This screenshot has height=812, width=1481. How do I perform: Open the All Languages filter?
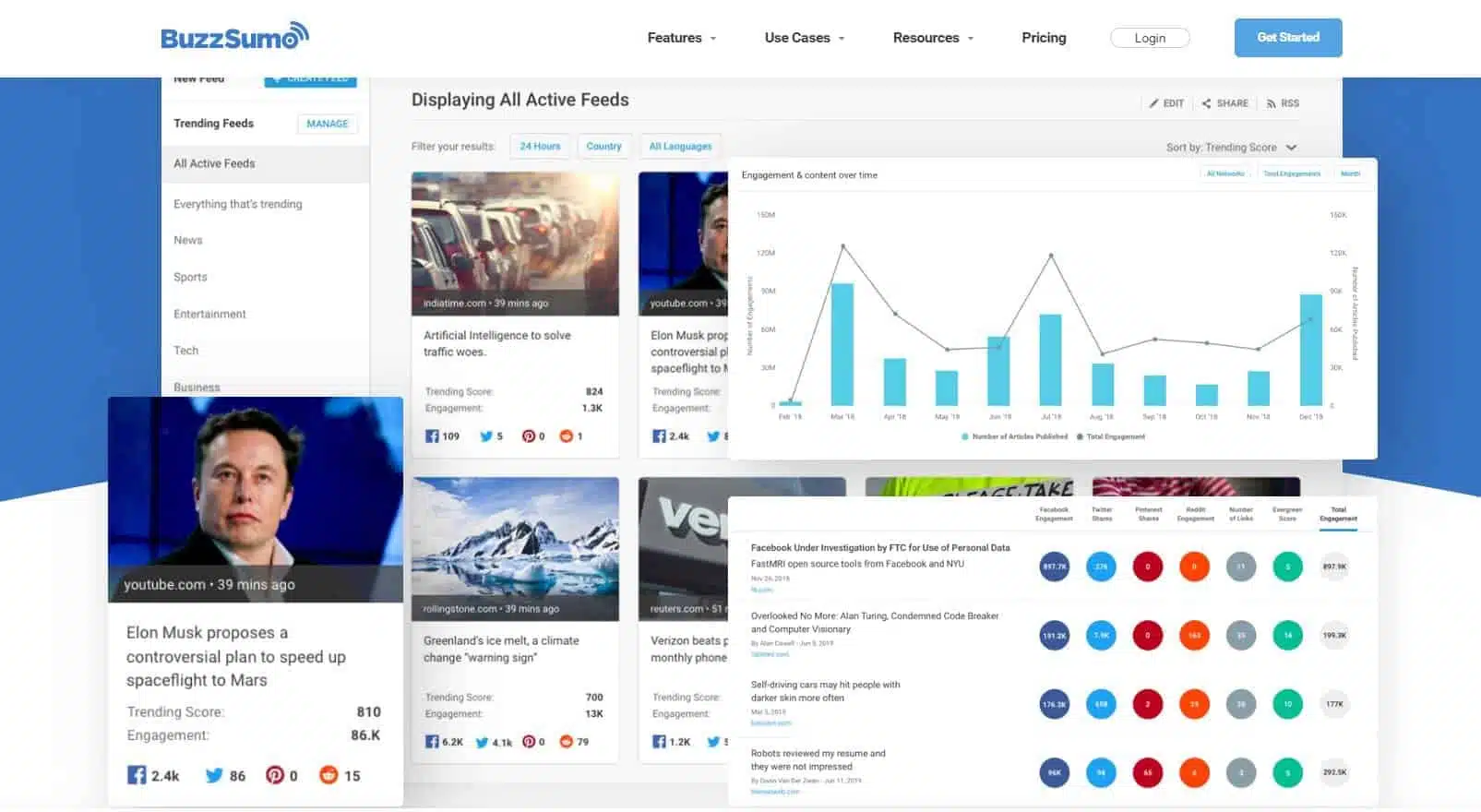coord(680,147)
